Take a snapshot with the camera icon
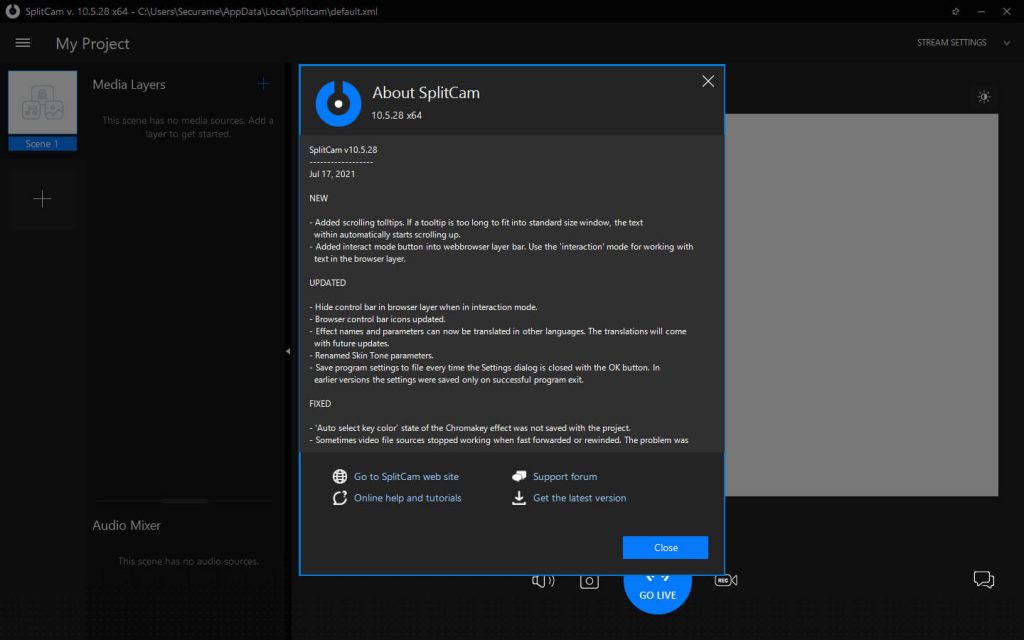Image resolution: width=1024 pixels, height=640 pixels. point(589,581)
